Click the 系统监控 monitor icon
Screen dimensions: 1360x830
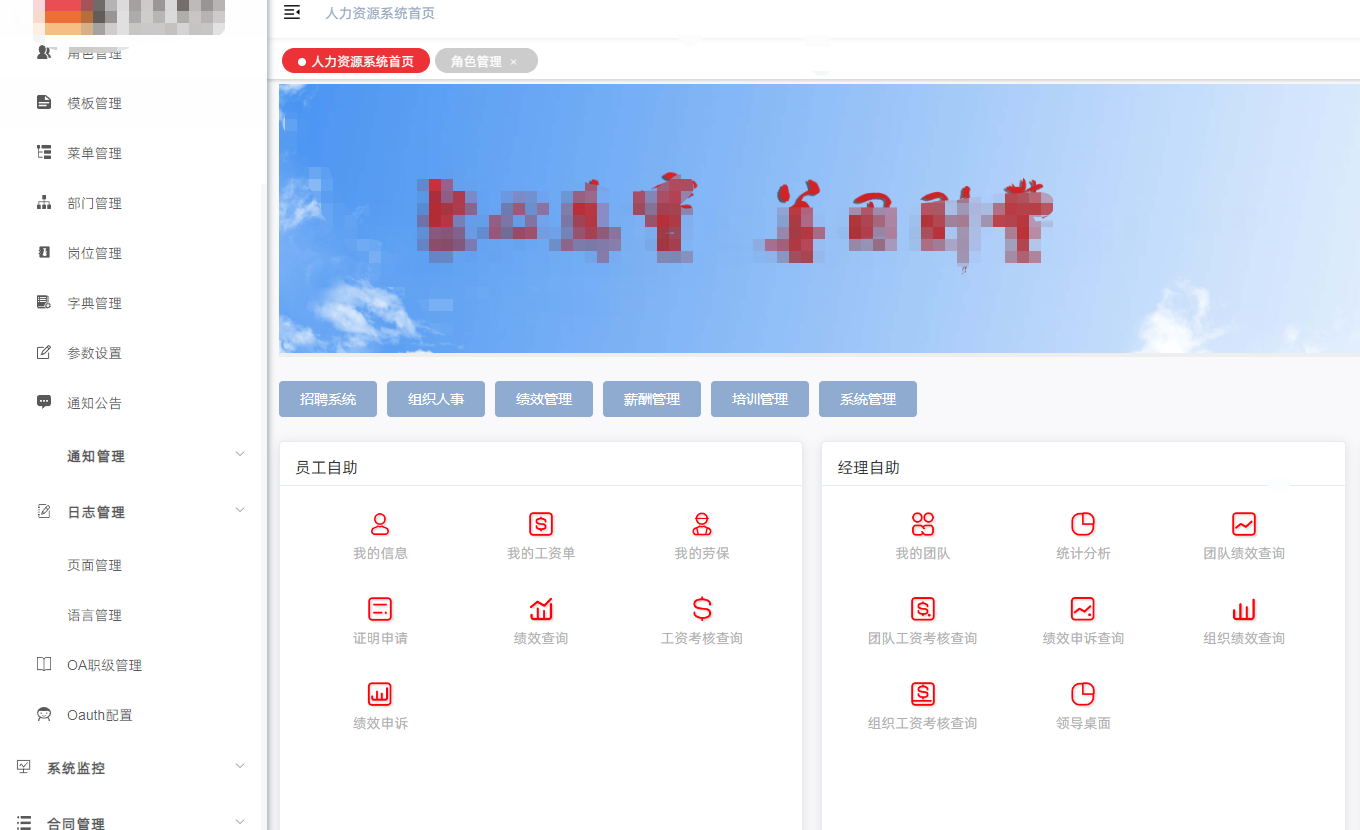(24, 768)
